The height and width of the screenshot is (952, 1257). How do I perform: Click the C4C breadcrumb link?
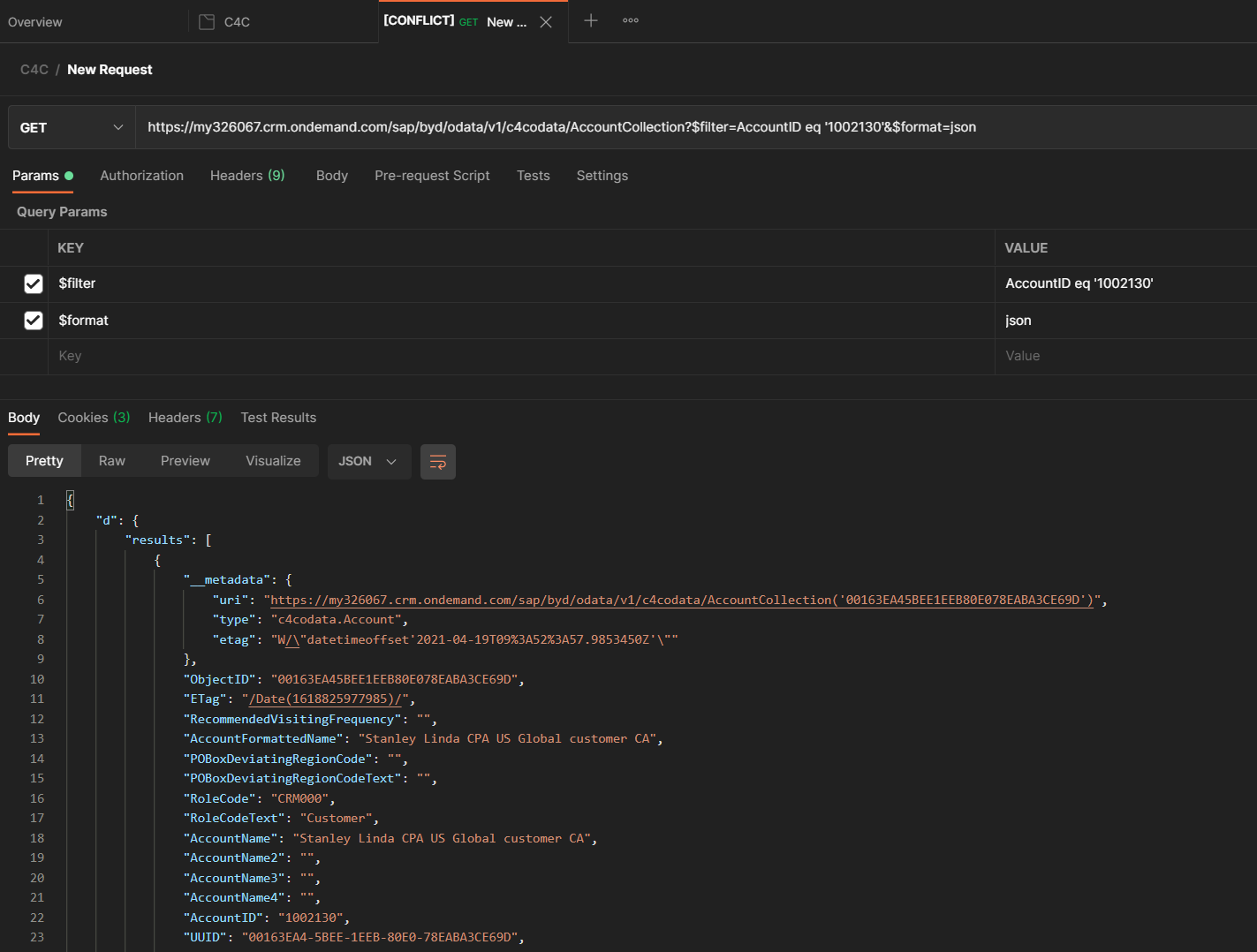point(34,70)
